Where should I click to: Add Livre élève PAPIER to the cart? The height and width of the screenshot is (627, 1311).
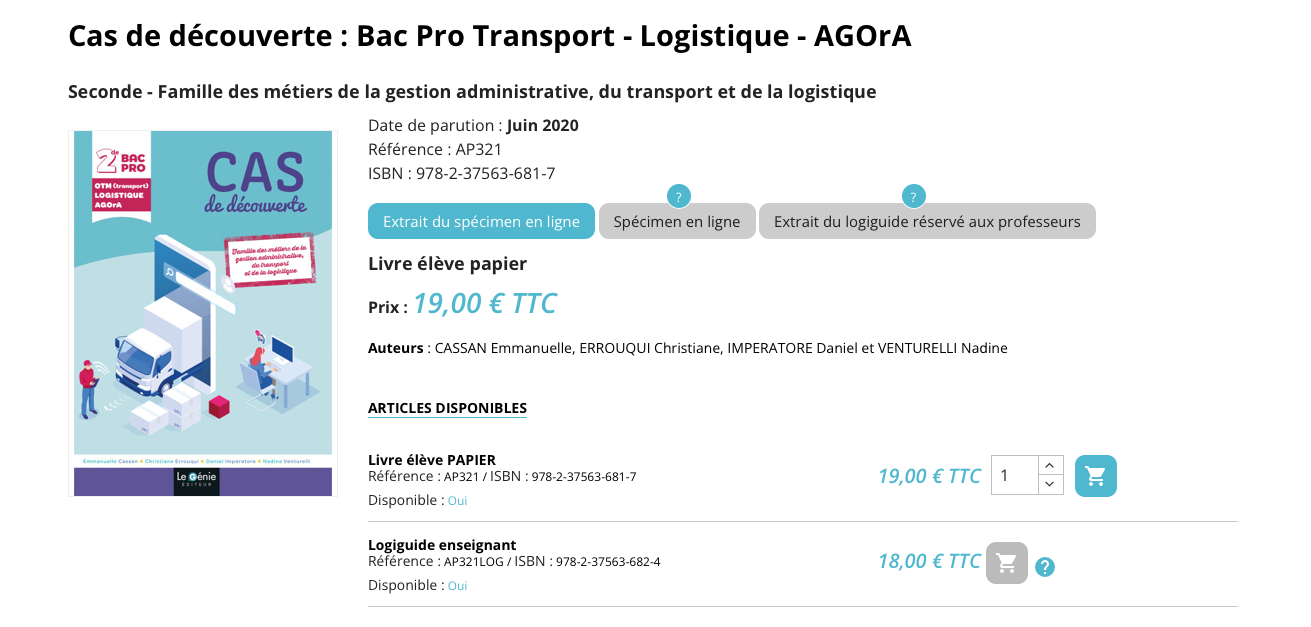[1095, 476]
